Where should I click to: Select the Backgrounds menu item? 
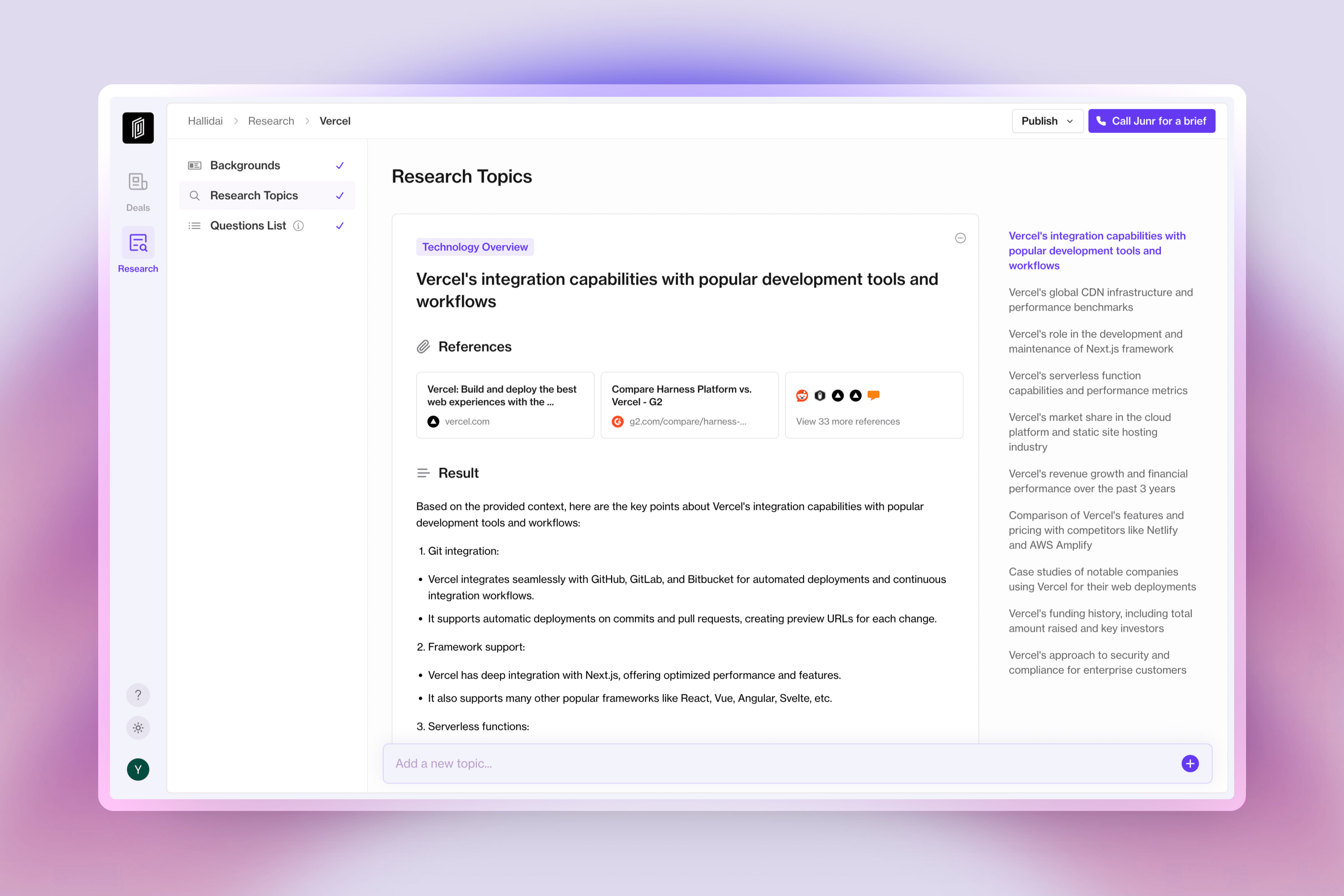267,166
